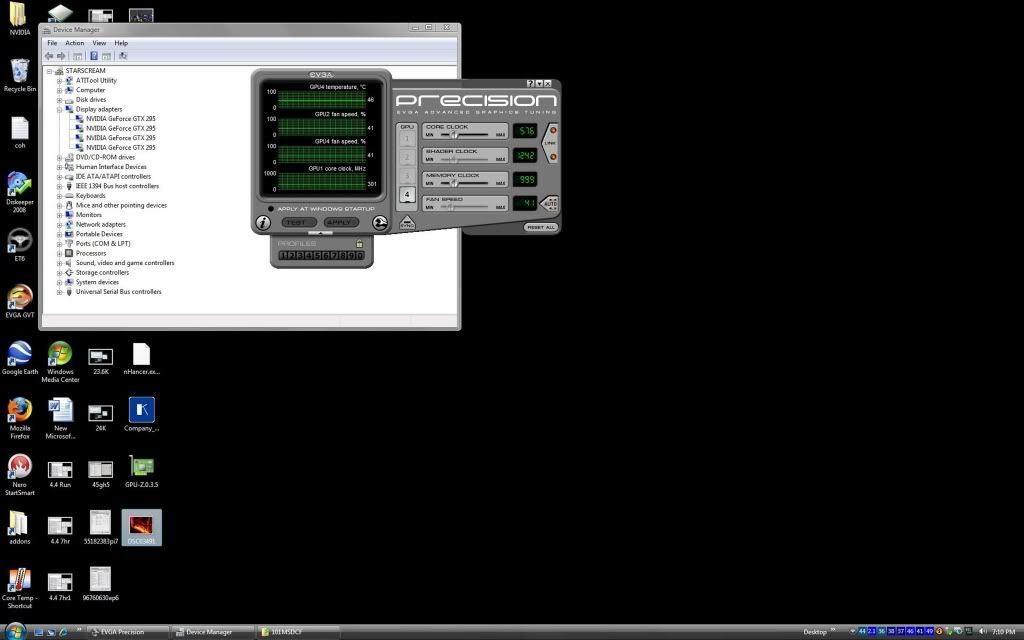Expand the System devices node

point(59,282)
